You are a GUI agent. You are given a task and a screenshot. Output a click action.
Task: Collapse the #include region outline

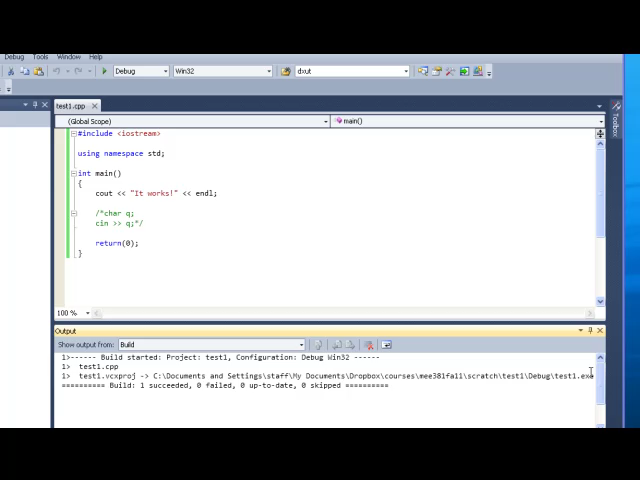[73, 133]
